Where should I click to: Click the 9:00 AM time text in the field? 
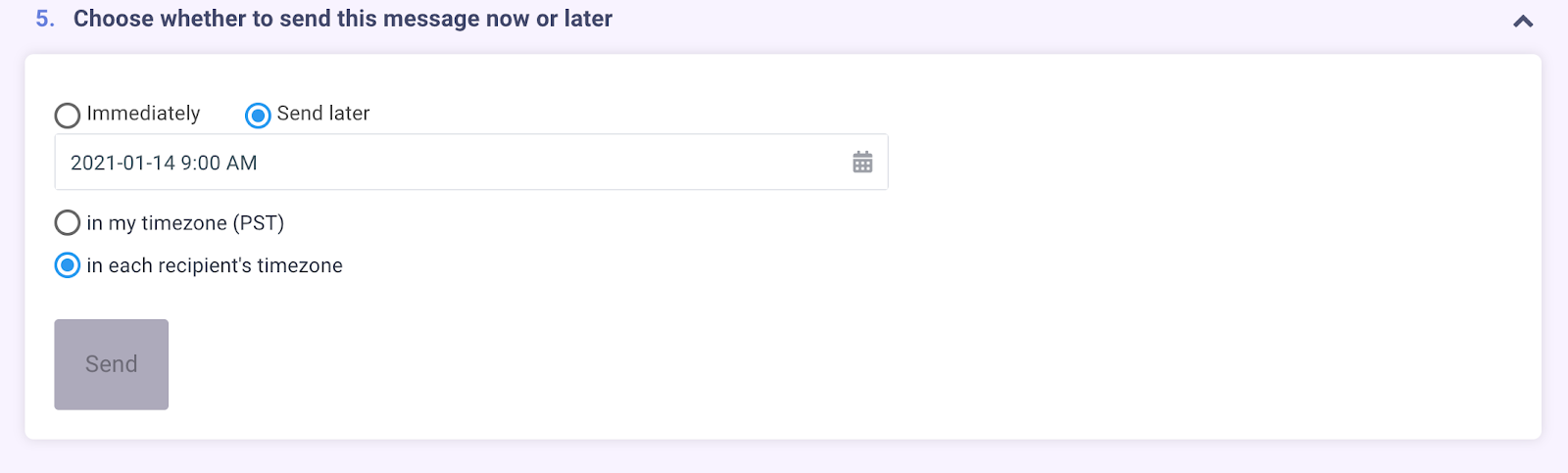220,164
